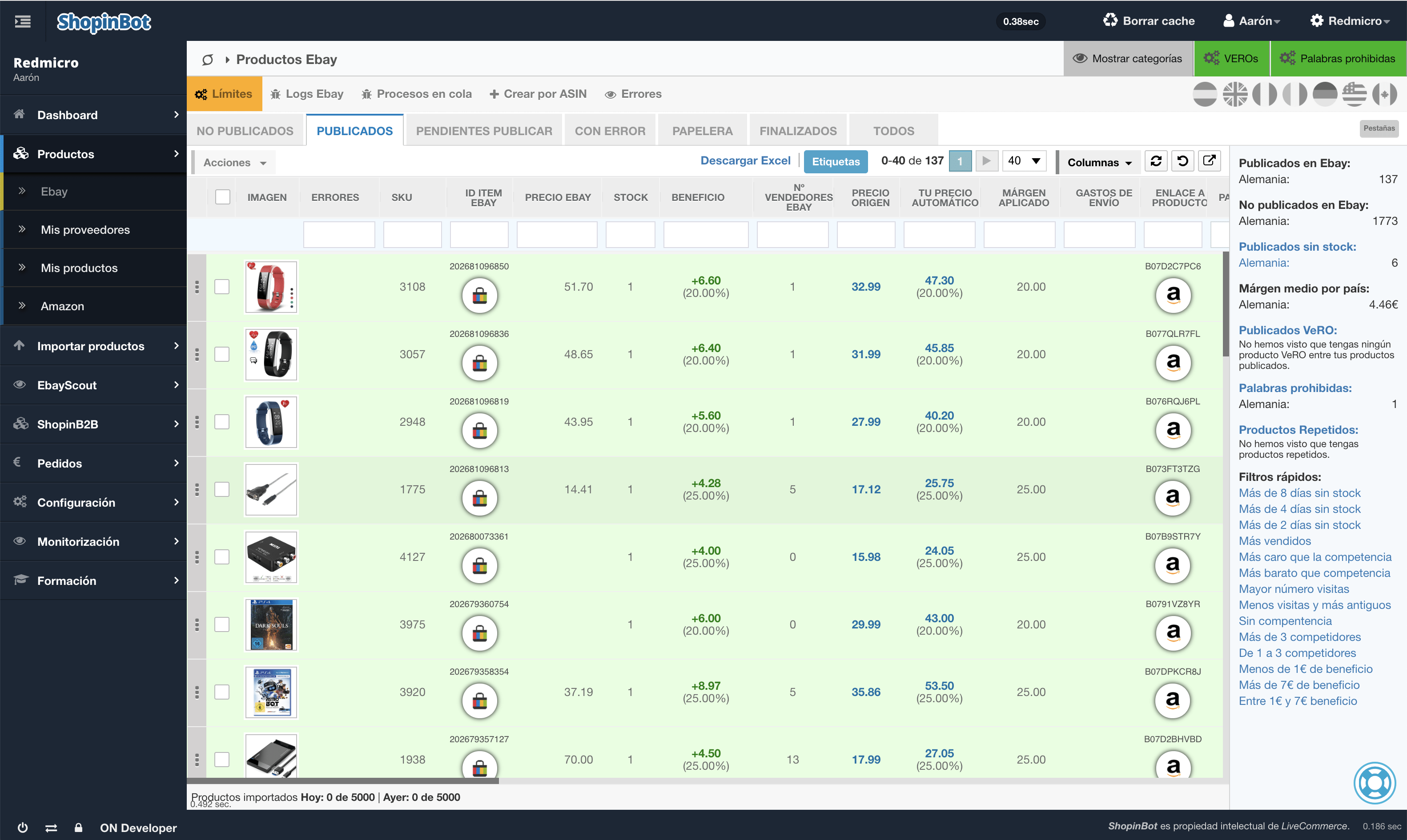Viewport: 1407px width, 840px height.
Task: Click the open-in-new-window export icon
Action: pos(1210,161)
